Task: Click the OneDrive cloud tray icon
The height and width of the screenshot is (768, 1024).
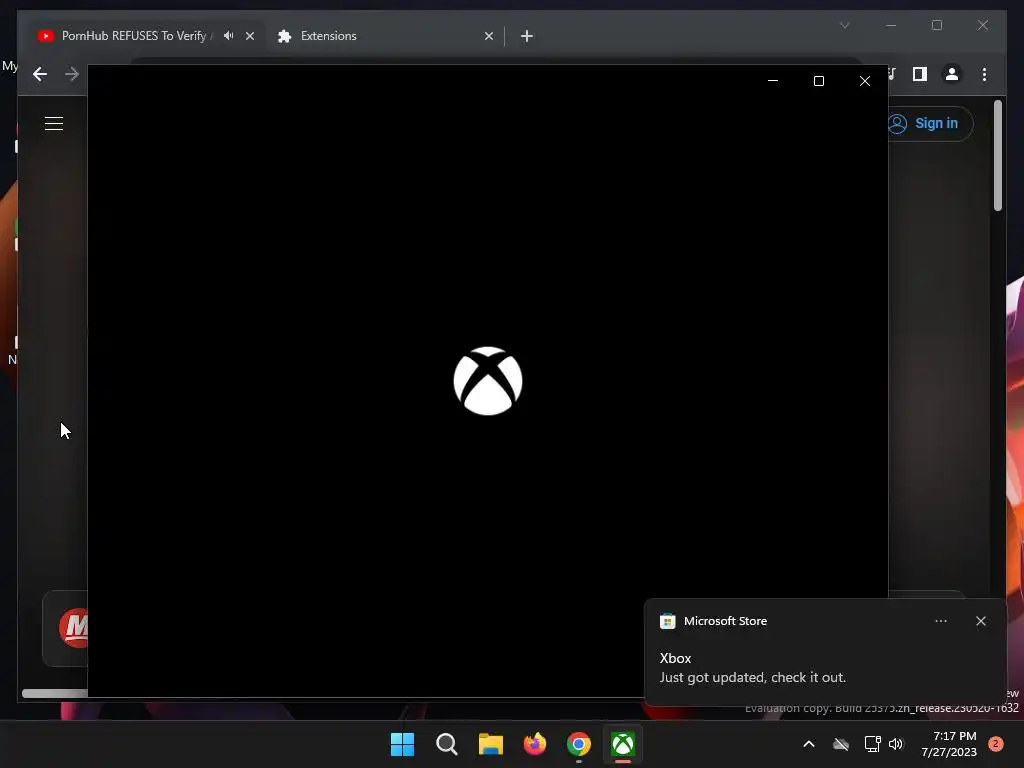Action: pos(841,744)
